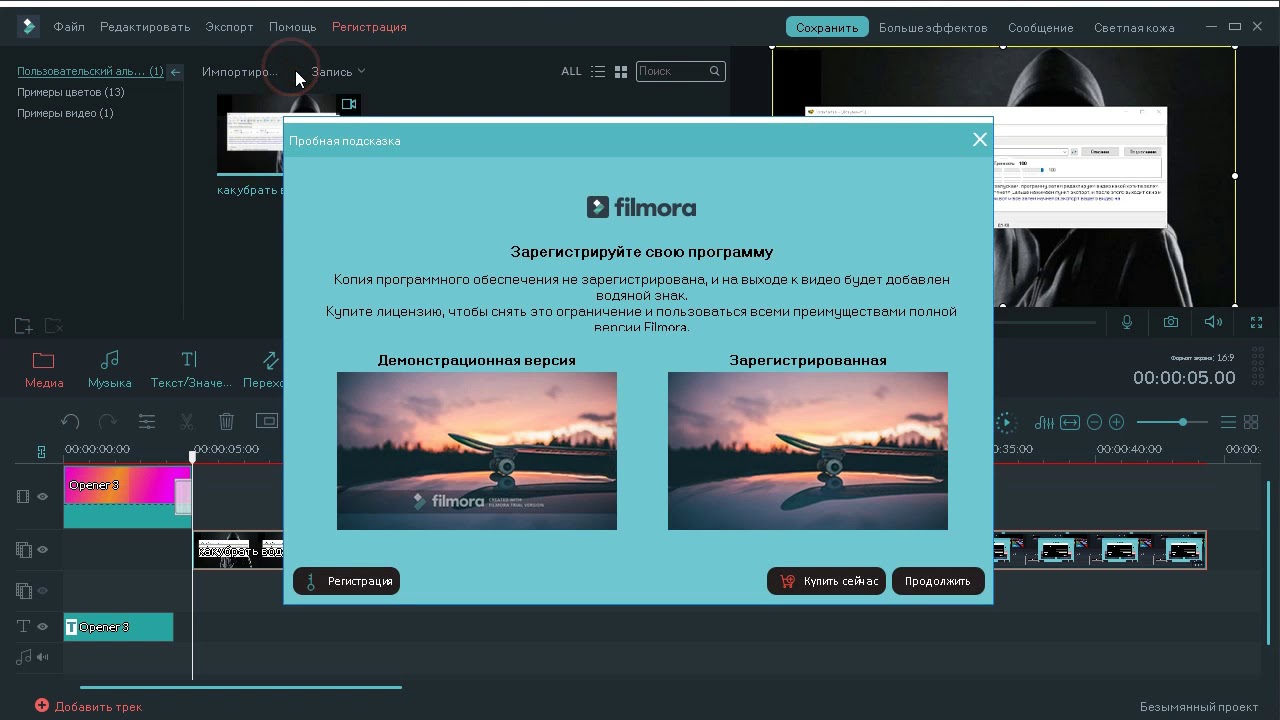Click the Сохранить button
The image size is (1280, 720).
827,28
